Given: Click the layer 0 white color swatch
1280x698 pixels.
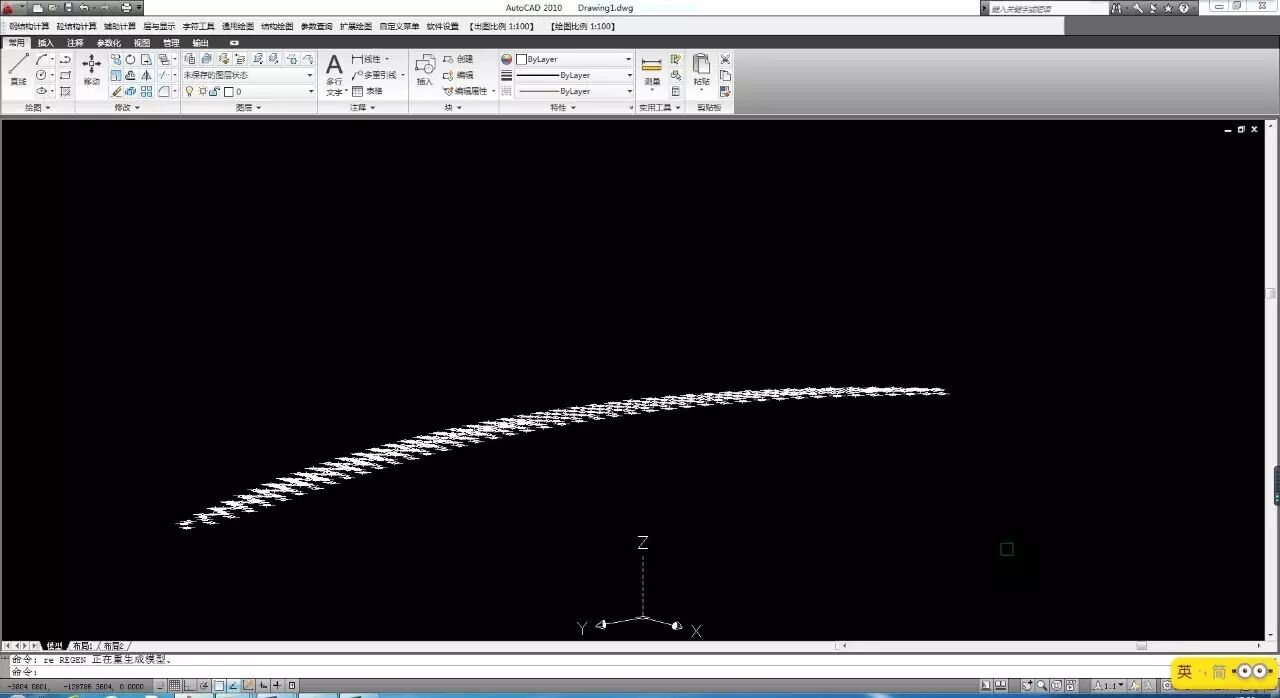Looking at the screenshot, I should [x=228, y=91].
